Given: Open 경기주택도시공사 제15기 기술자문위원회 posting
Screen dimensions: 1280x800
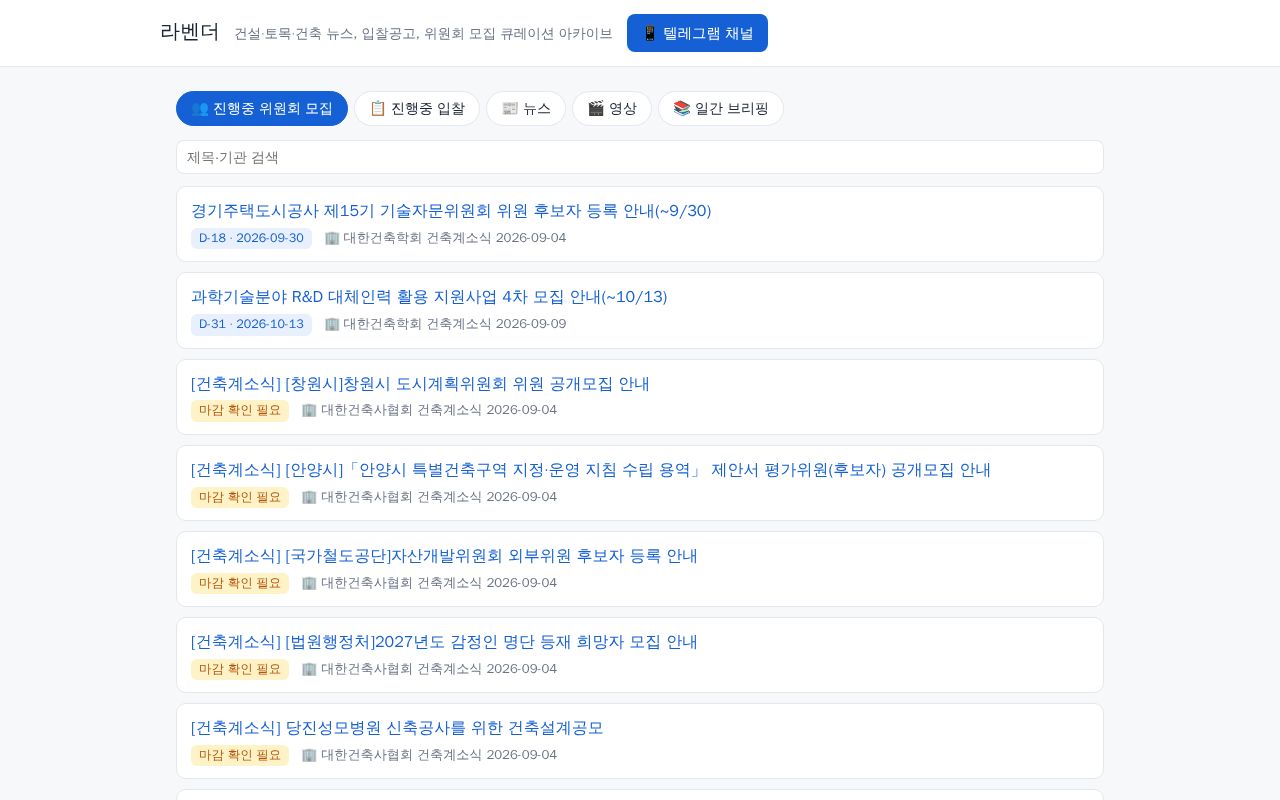Looking at the screenshot, I should point(451,211).
